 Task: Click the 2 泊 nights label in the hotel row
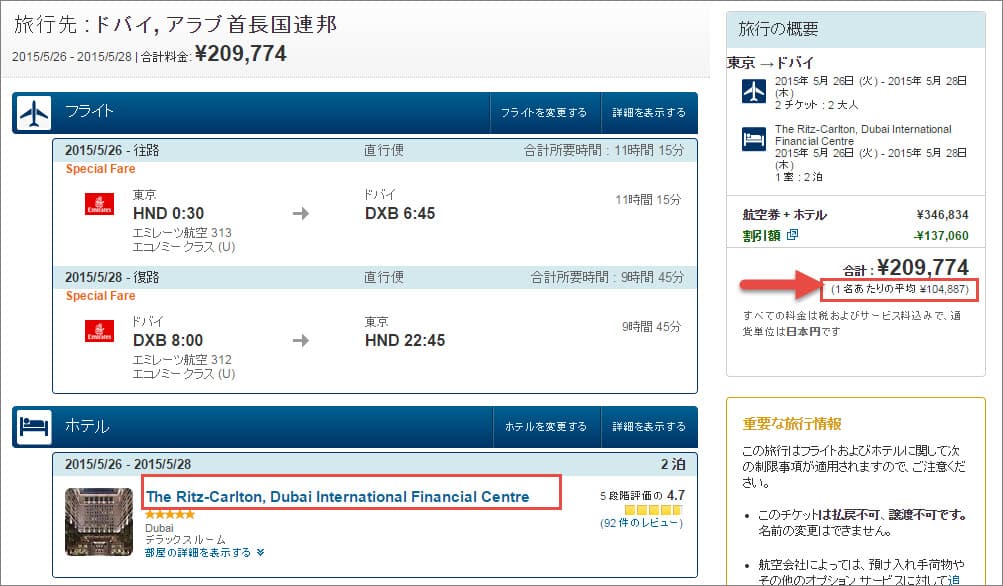pyautogui.click(x=673, y=464)
